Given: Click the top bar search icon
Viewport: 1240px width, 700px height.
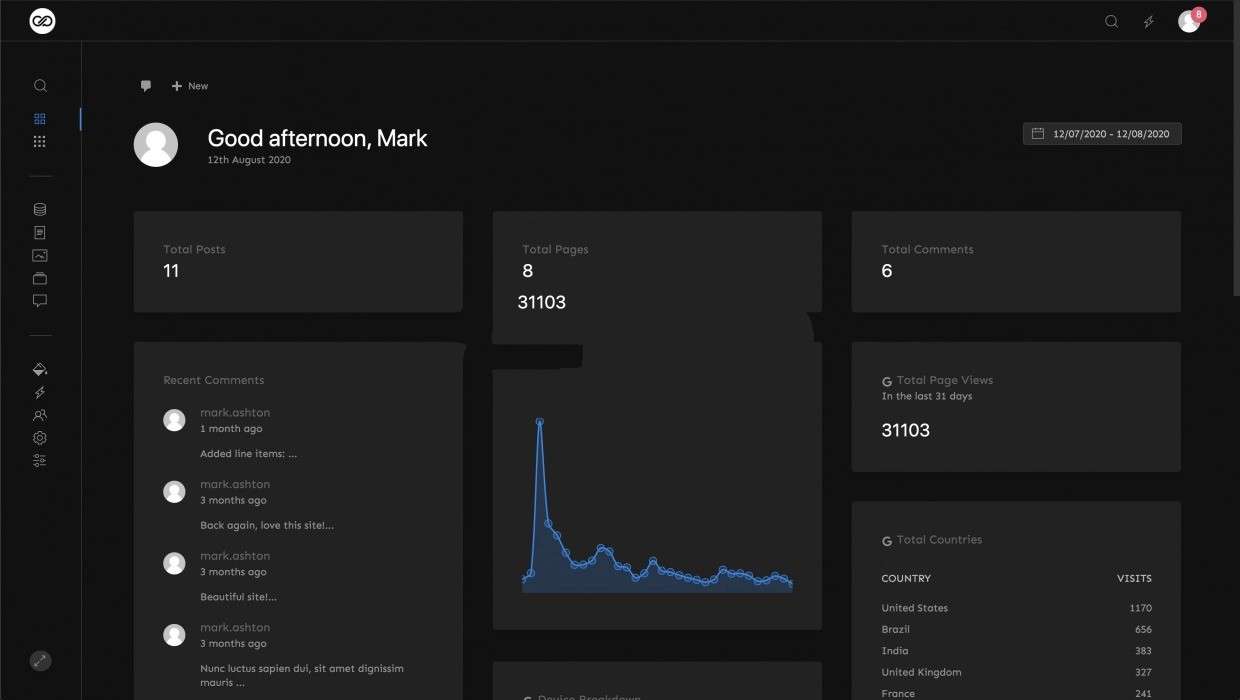Looking at the screenshot, I should (1111, 21).
